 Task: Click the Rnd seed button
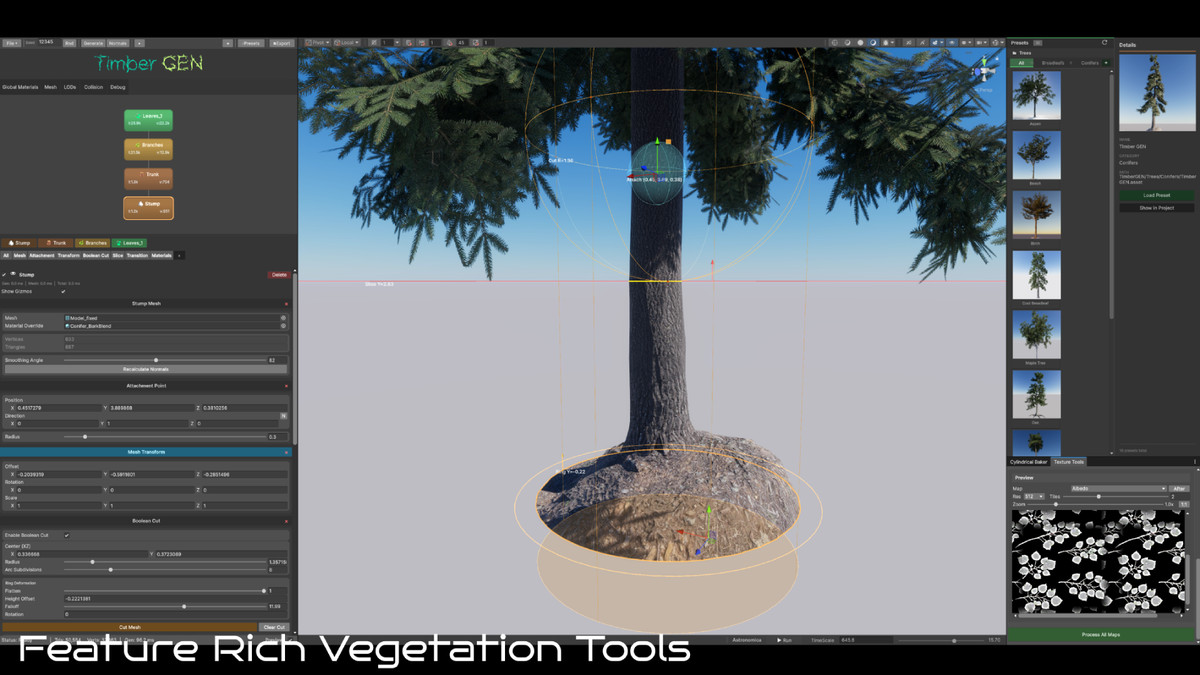[x=69, y=43]
